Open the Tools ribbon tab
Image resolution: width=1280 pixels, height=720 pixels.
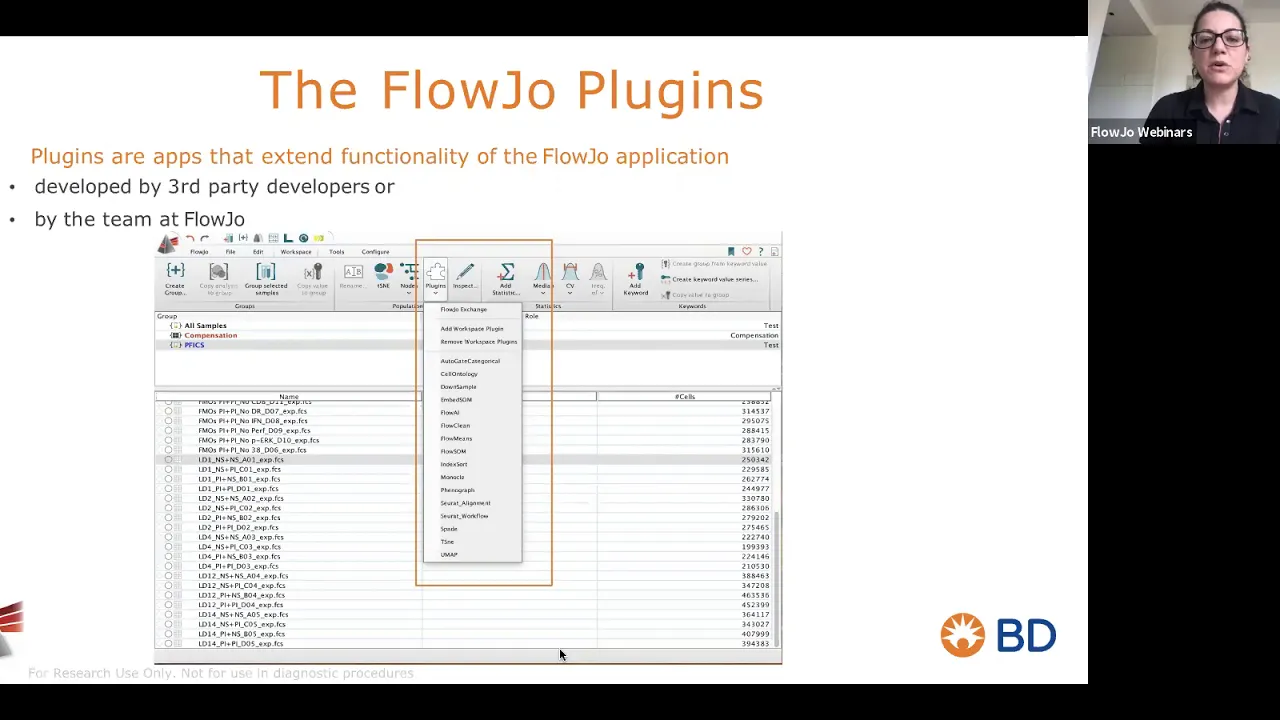pos(337,252)
